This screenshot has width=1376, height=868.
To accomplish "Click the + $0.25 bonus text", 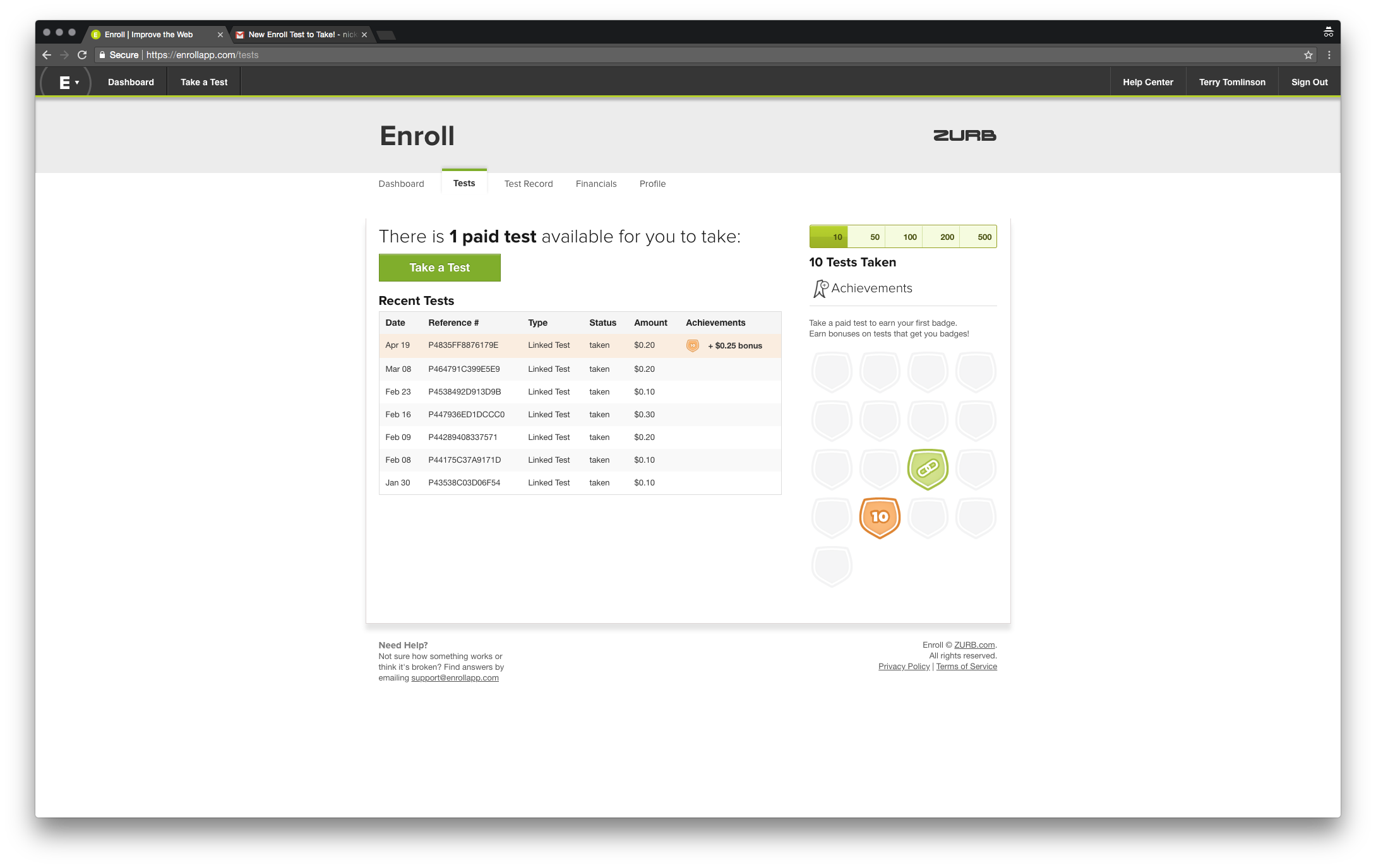I will [735, 346].
